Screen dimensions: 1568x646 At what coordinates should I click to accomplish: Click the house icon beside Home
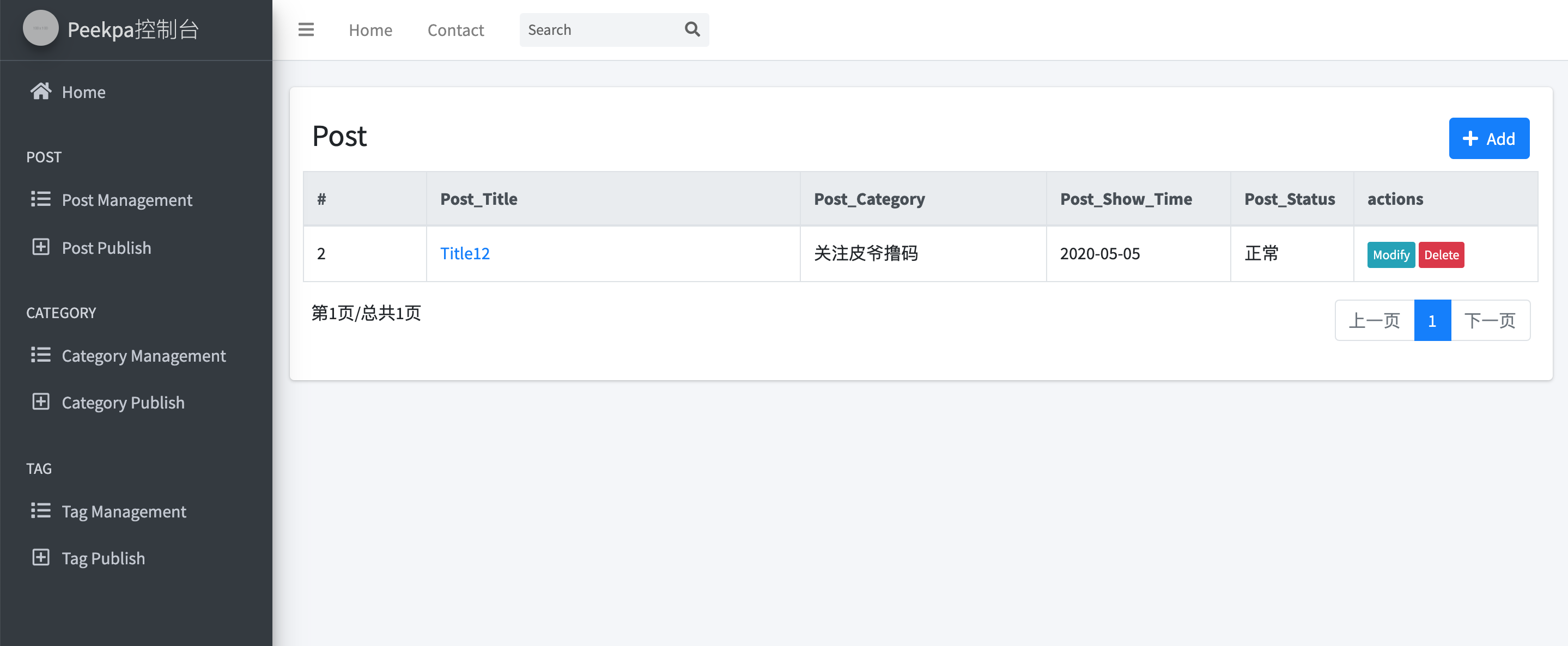click(x=41, y=92)
